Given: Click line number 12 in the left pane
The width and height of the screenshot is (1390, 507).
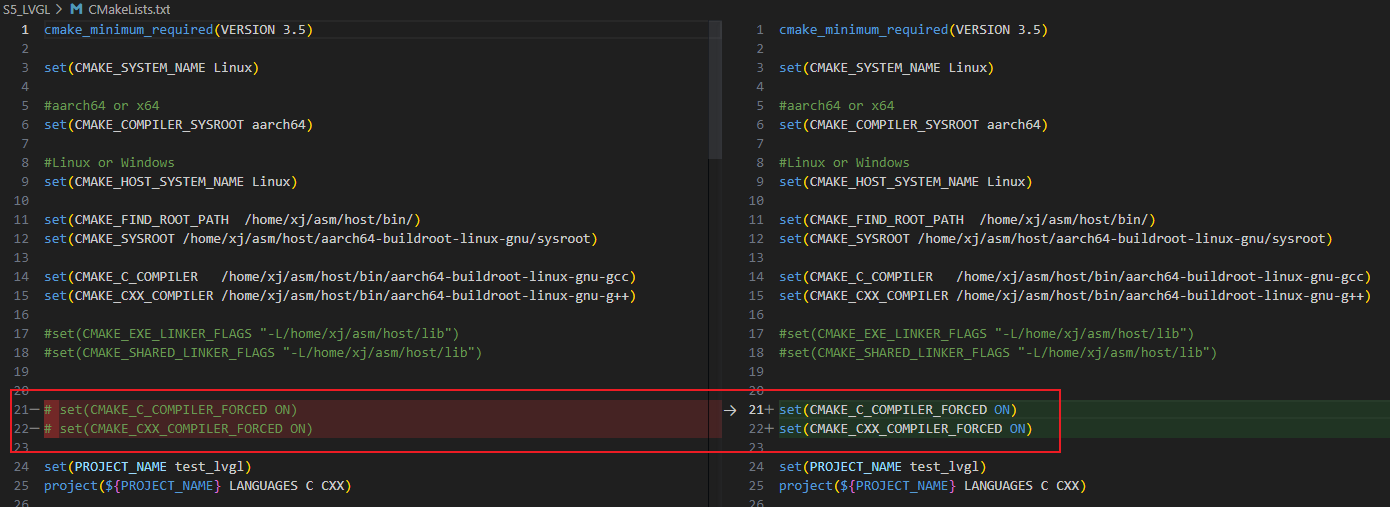Looking at the screenshot, I should tap(21, 239).
